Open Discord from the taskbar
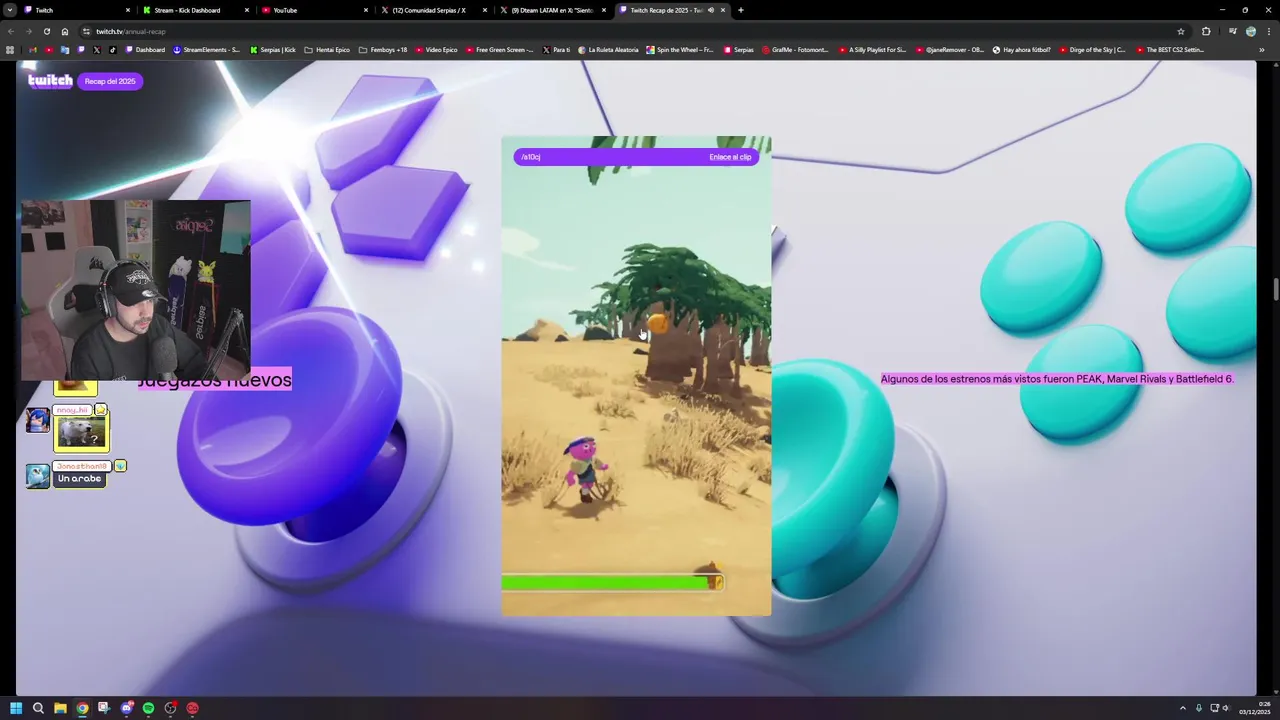Screen dimensions: 1280x720 coord(126,708)
